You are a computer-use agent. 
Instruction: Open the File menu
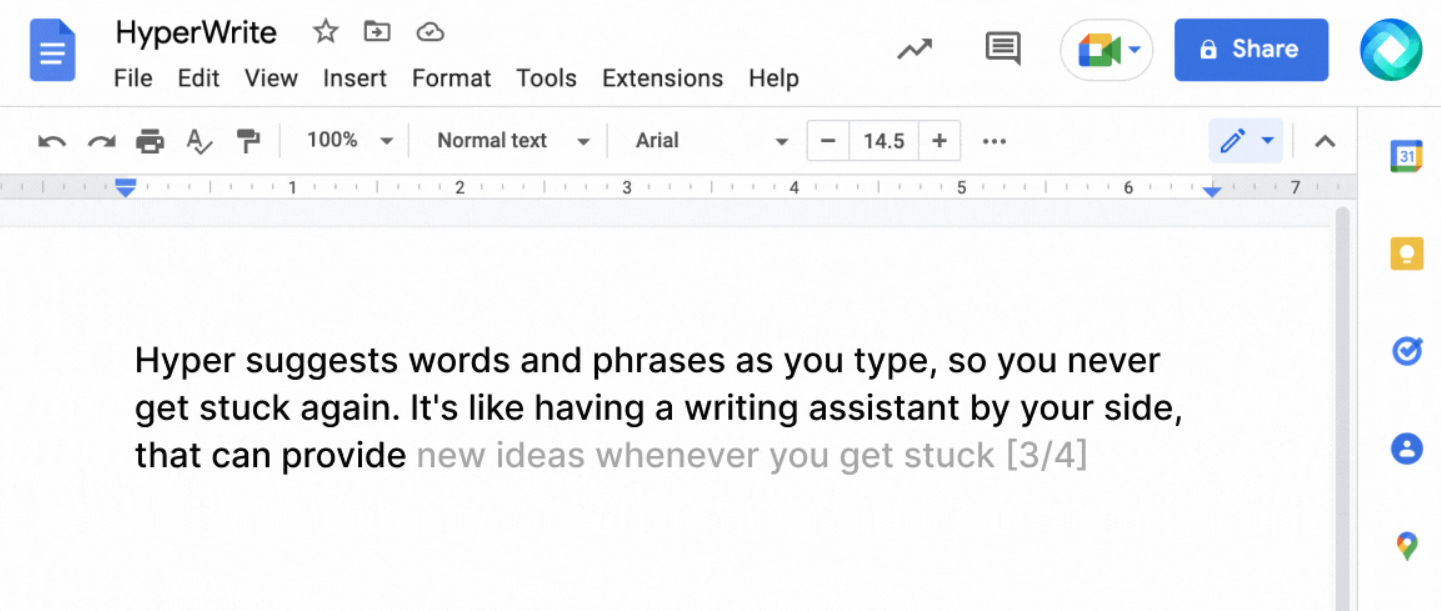(x=133, y=78)
